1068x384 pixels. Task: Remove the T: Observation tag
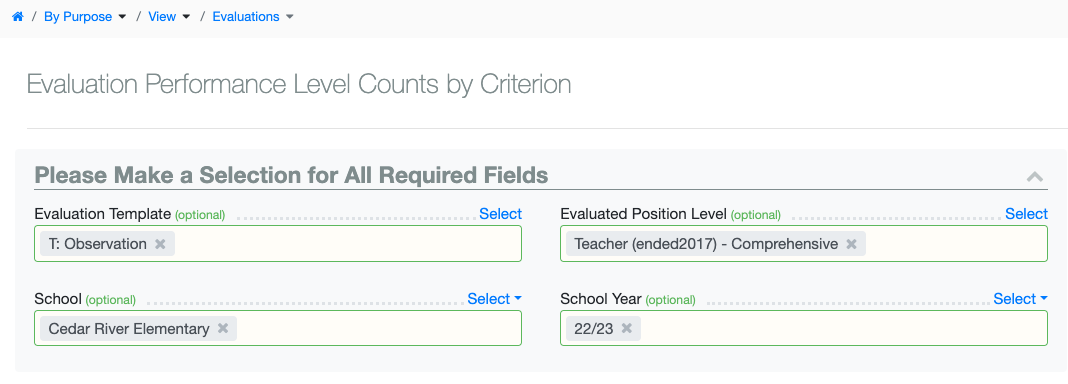160,244
